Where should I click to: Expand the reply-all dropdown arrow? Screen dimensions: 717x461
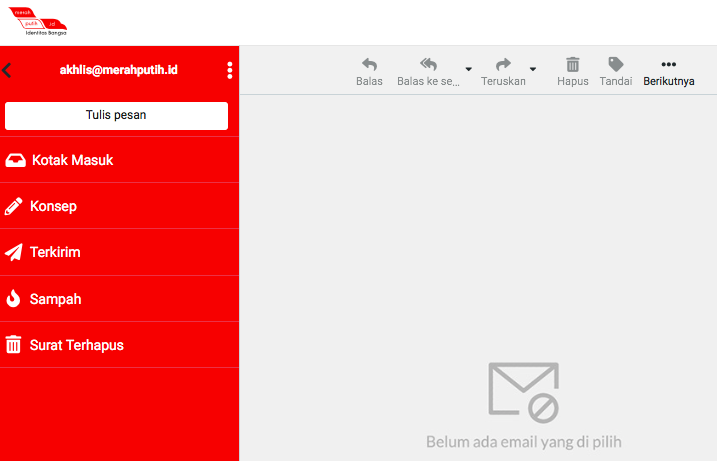point(469,69)
